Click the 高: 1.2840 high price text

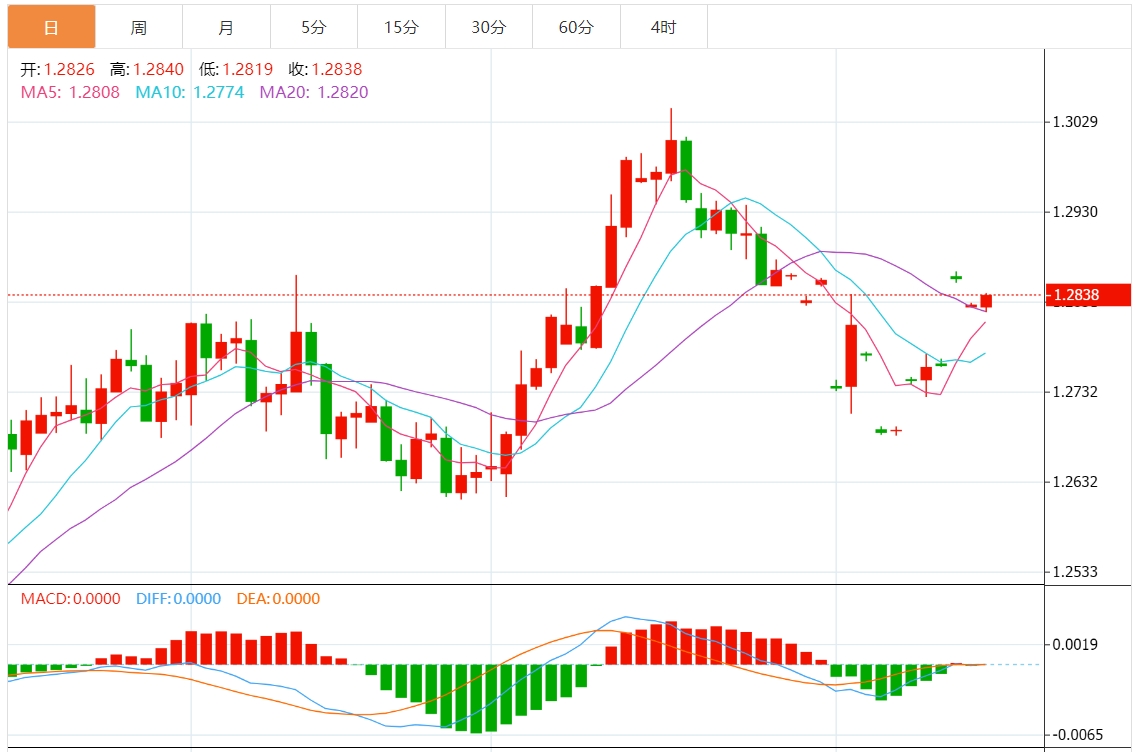click(x=147, y=69)
